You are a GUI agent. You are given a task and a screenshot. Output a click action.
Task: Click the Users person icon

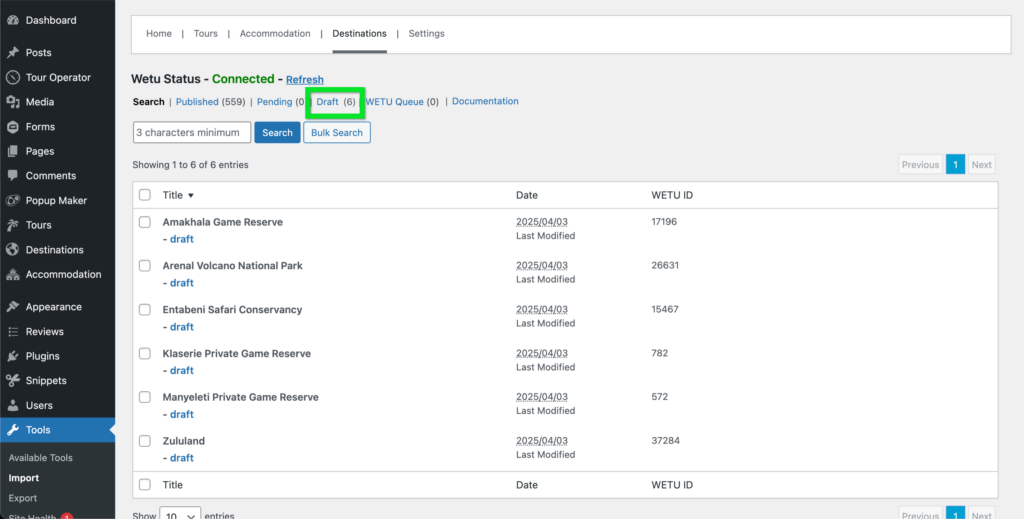pos(12,405)
